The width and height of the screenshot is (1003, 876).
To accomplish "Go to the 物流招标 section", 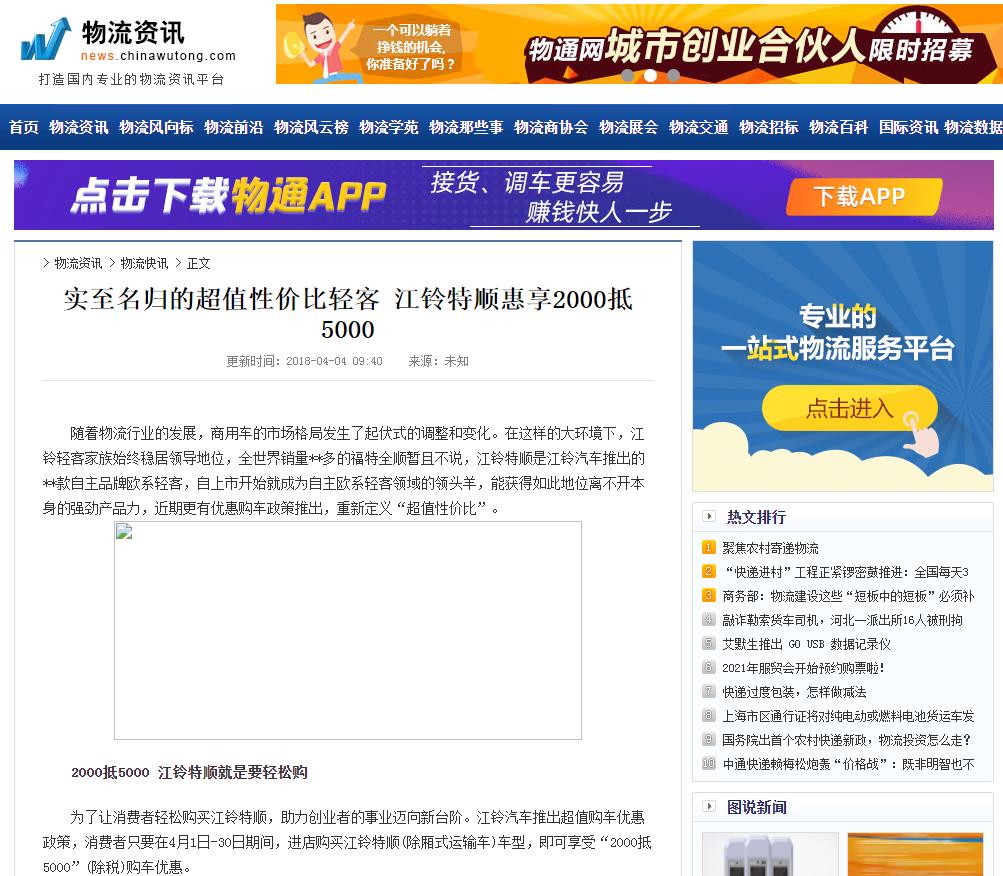I will point(768,127).
